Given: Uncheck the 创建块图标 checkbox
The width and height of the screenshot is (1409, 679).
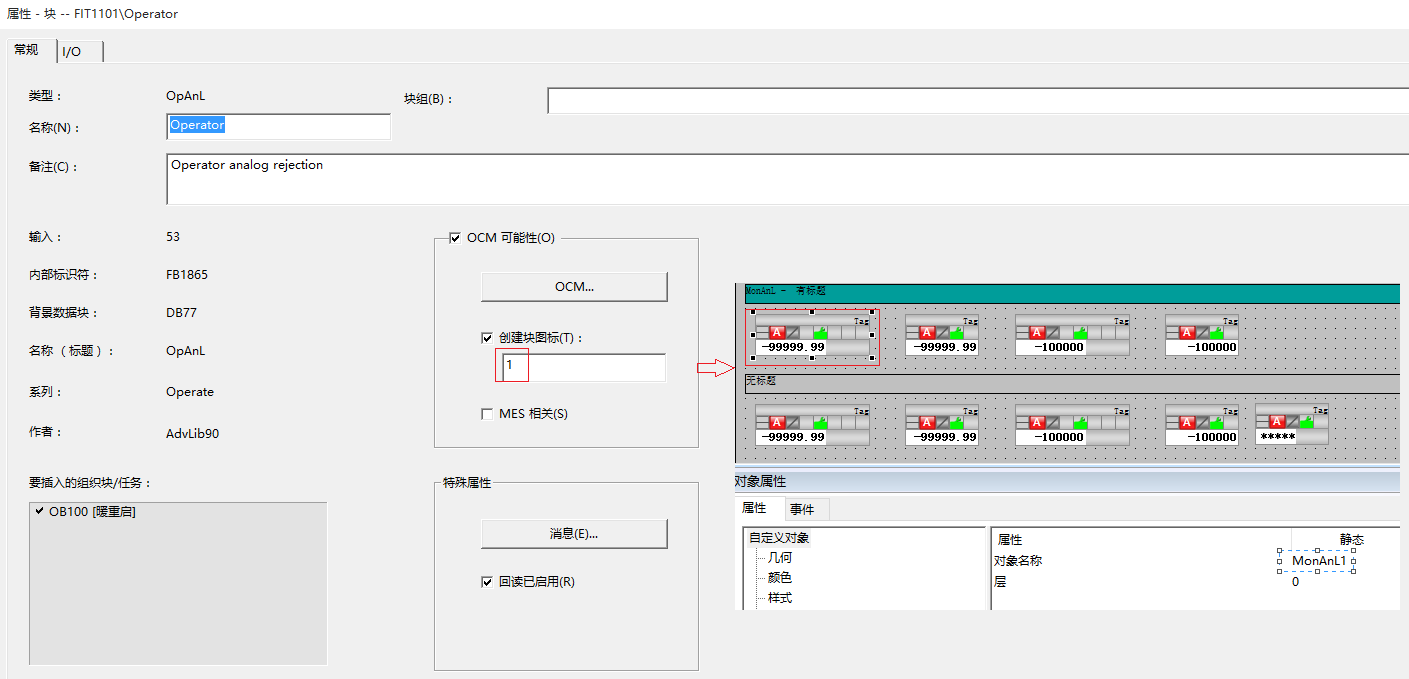Looking at the screenshot, I should 487,338.
